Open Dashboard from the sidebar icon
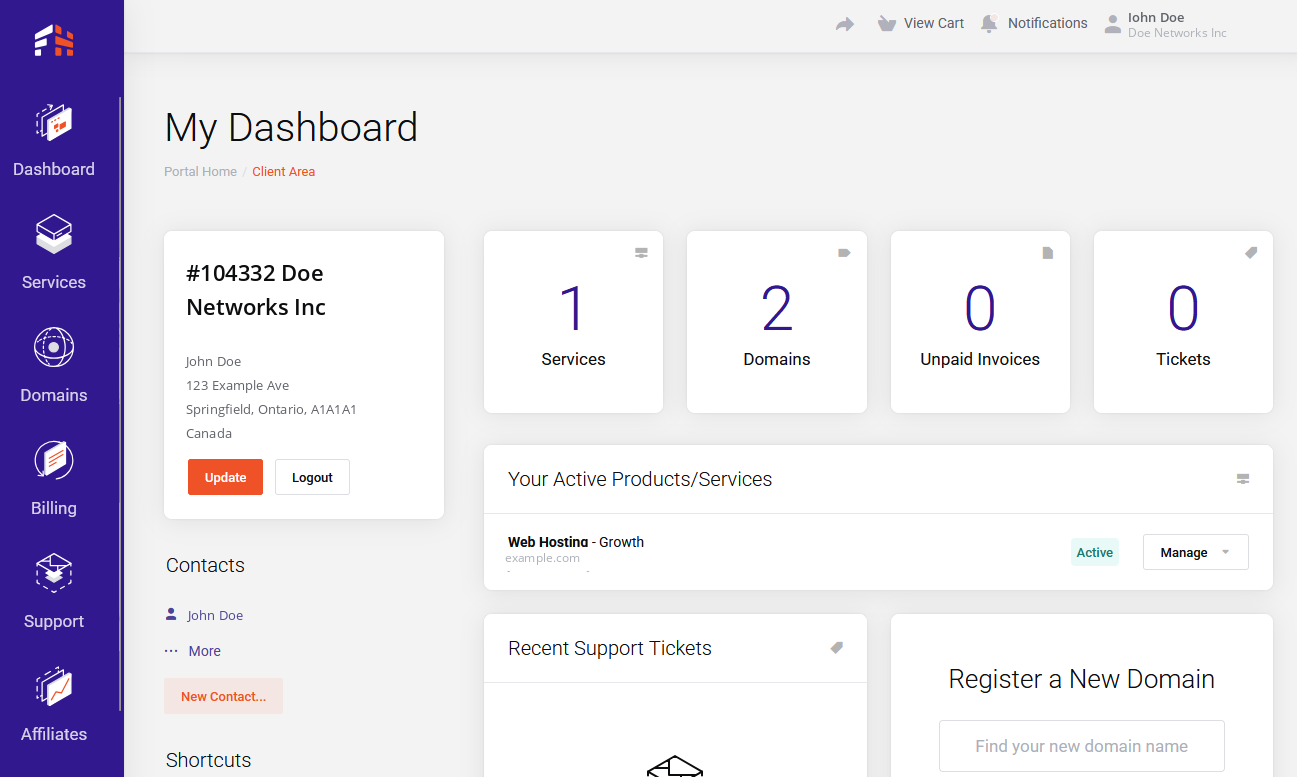This screenshot has height=777, width=1297. pos(54,123)
